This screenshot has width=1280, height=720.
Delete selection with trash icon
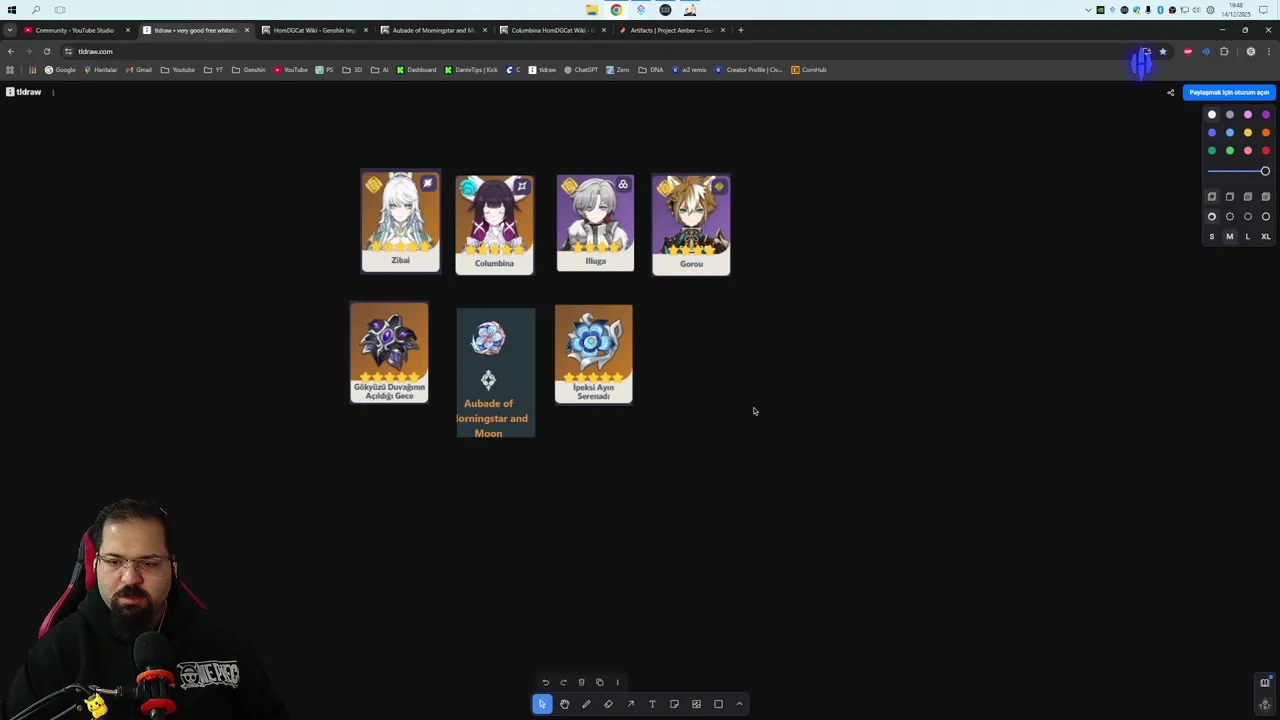point(581,682)
